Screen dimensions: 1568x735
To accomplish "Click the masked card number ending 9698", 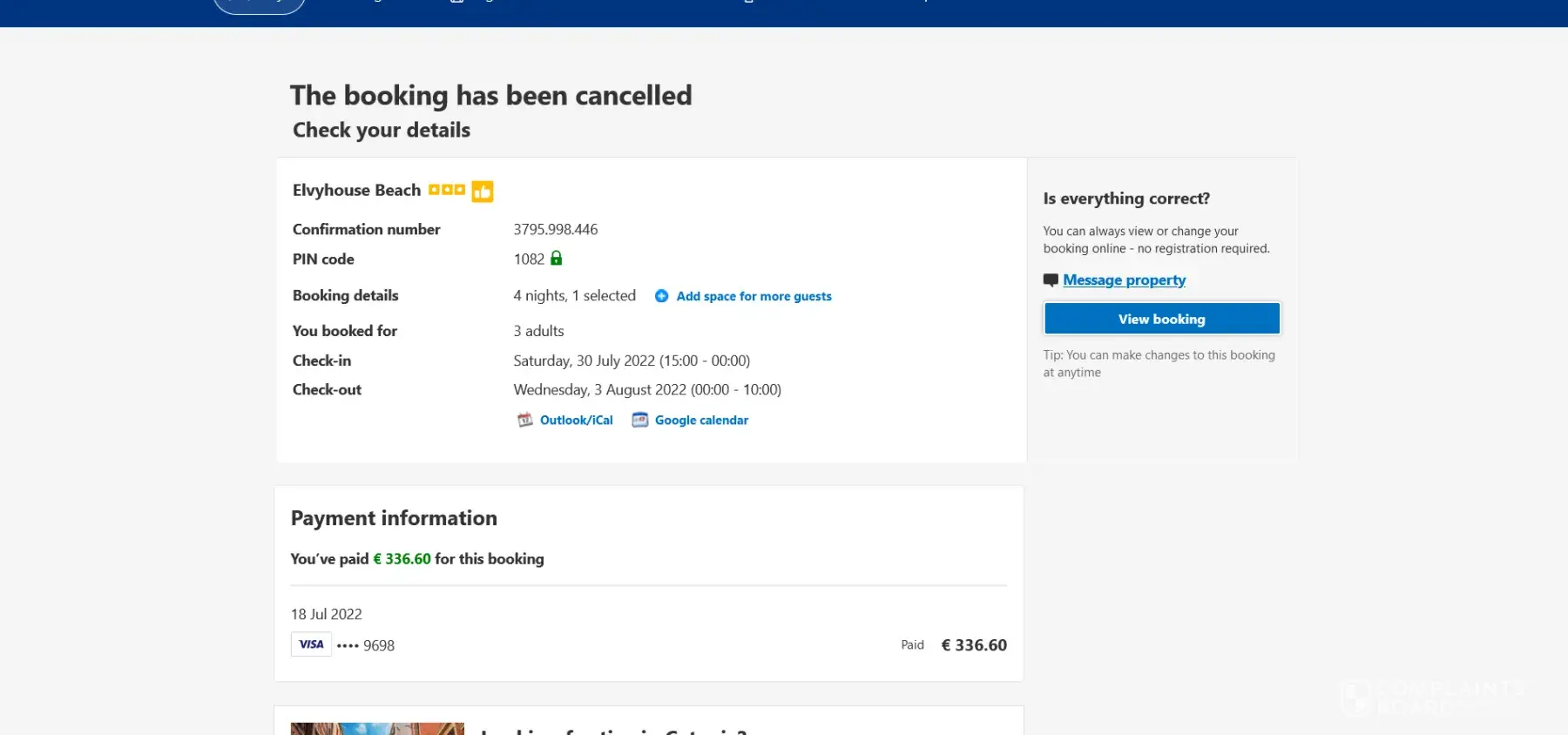I will pos(366,645).
